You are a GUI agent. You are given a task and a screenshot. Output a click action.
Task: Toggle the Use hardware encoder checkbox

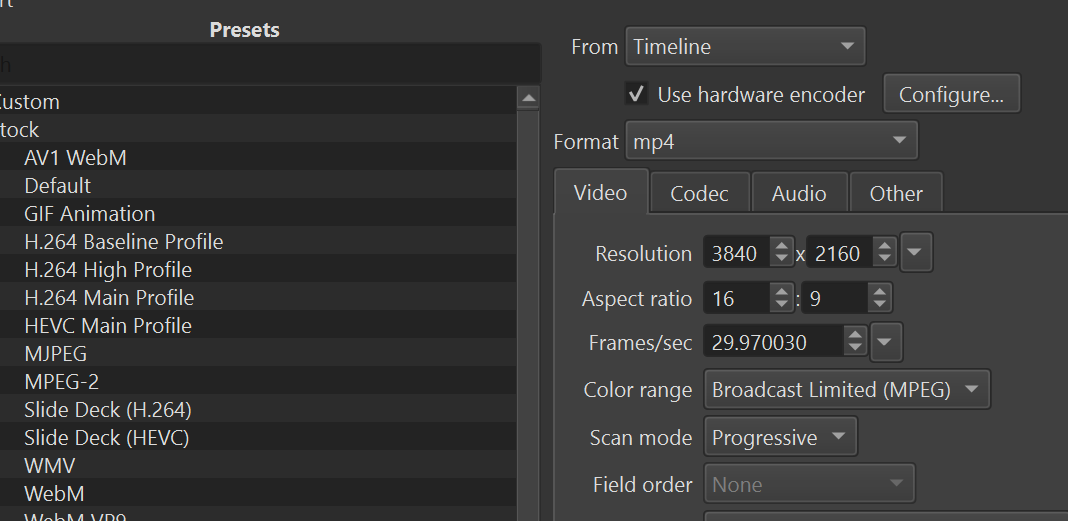pos(636,94)
